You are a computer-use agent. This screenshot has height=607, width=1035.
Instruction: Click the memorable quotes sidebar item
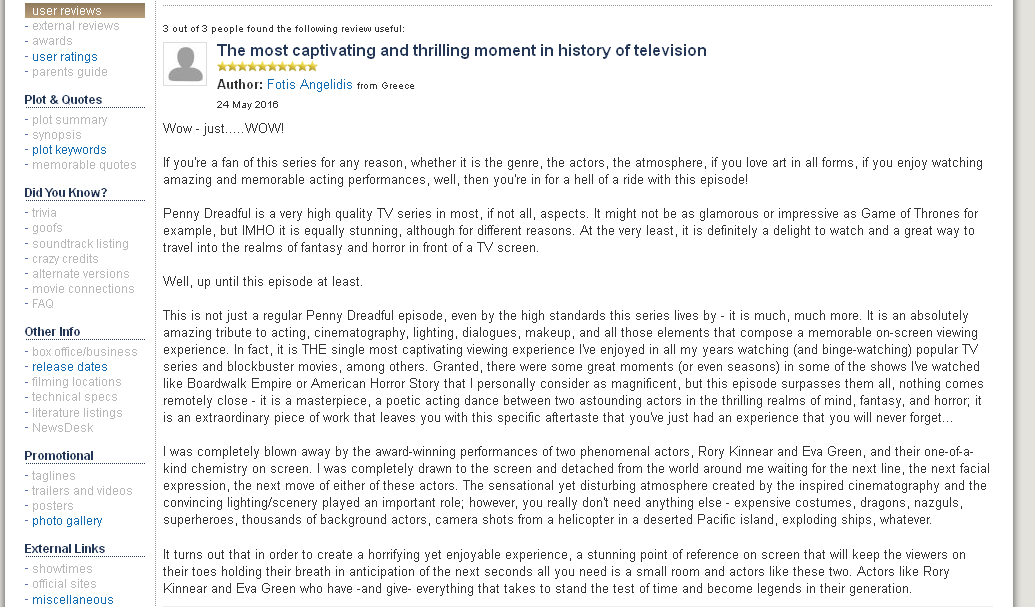(84, 165)
